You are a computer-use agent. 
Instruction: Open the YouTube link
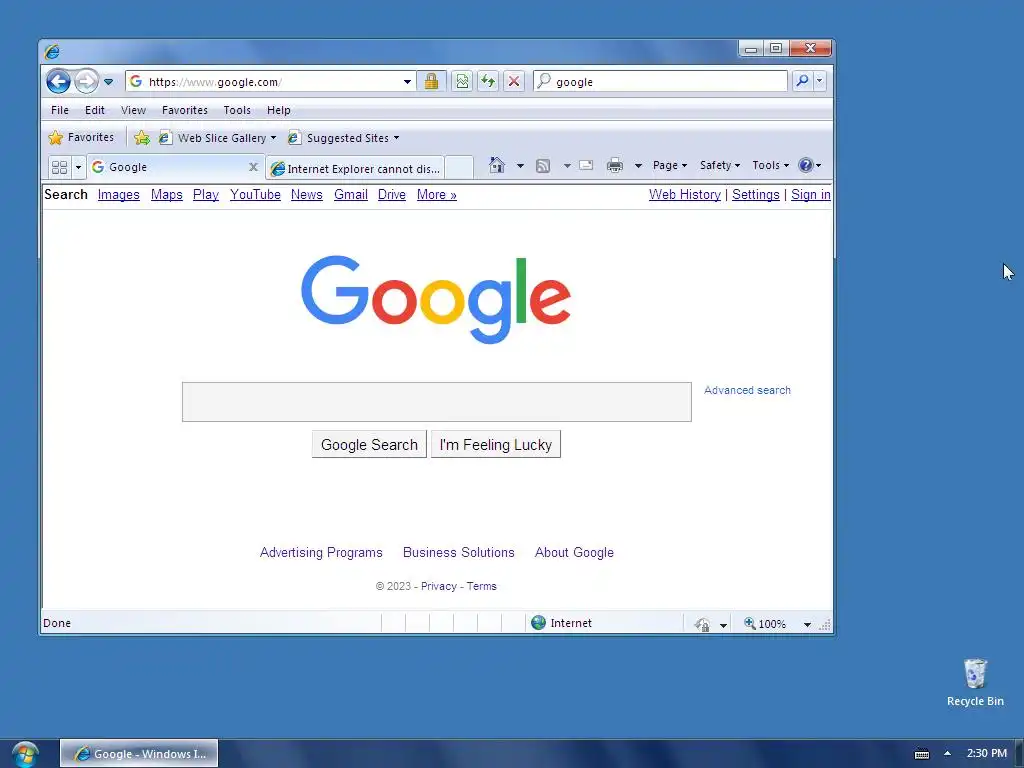[x=255, y=195]
